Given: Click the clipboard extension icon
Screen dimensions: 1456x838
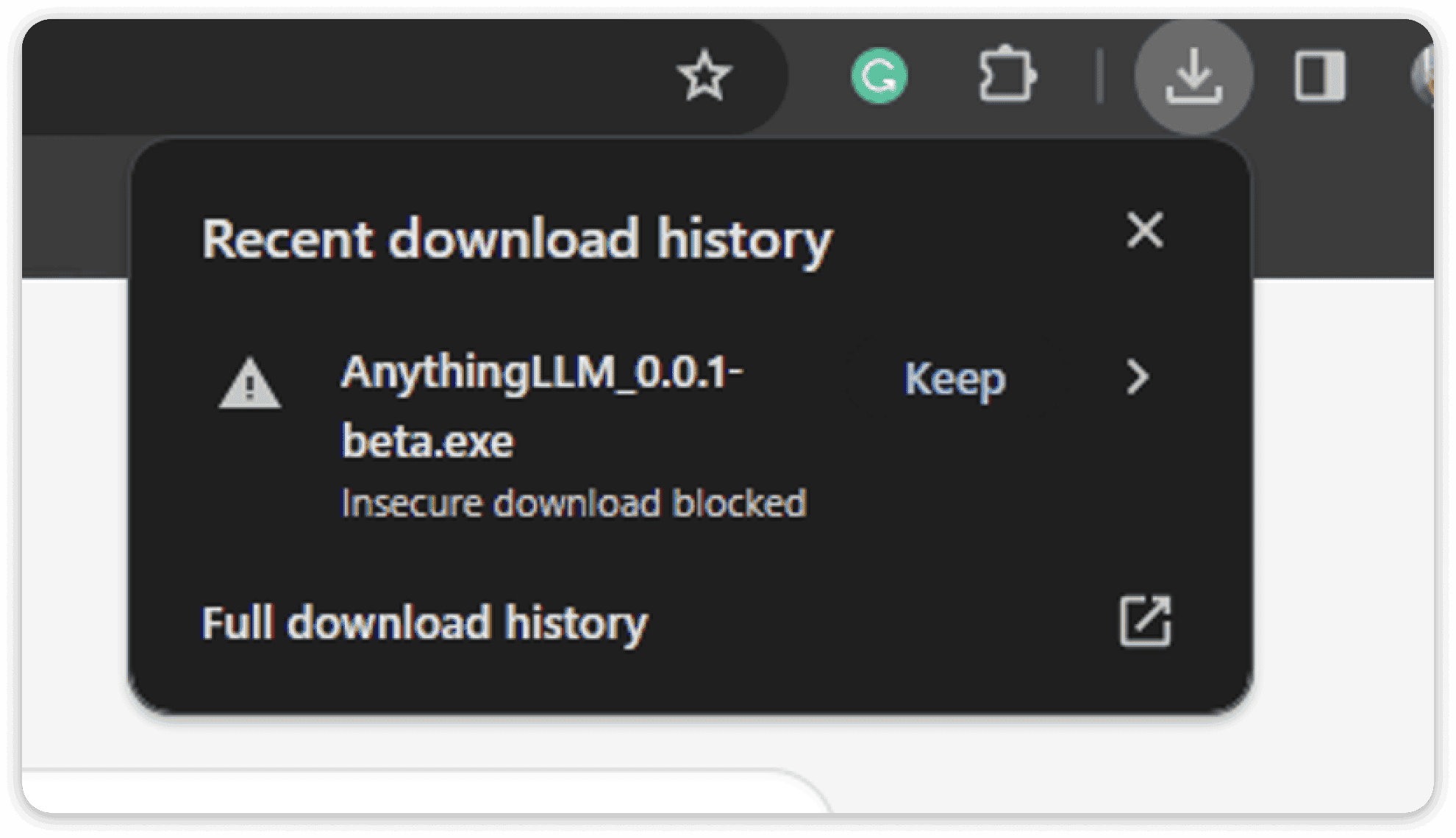Looking at the screenshot, I should click(x=1003, y=72).
